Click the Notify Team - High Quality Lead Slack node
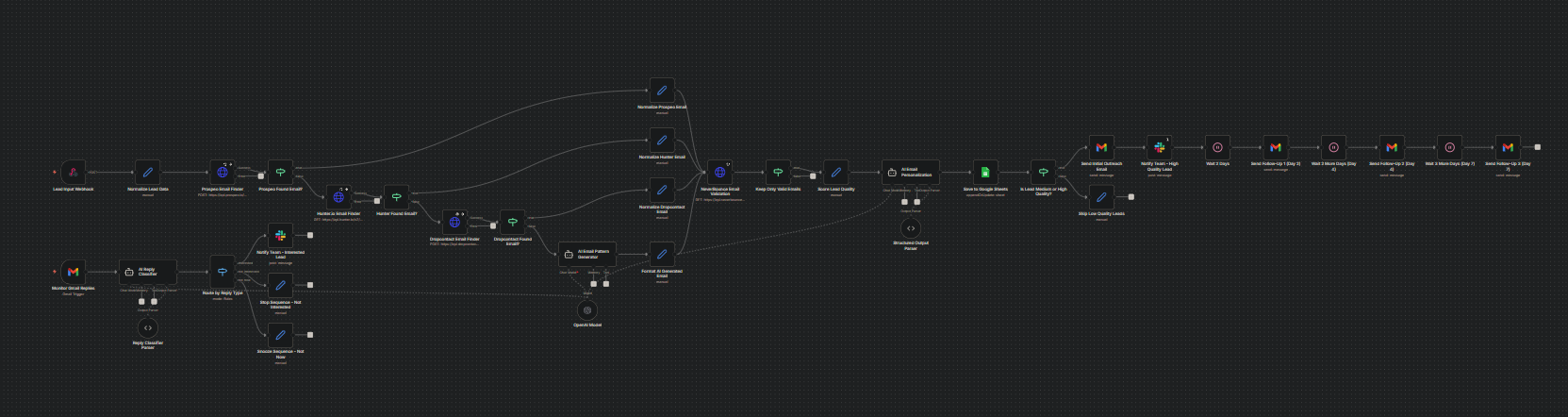1568x417 pixels. pyautogui.click(x=1160, y=147)
